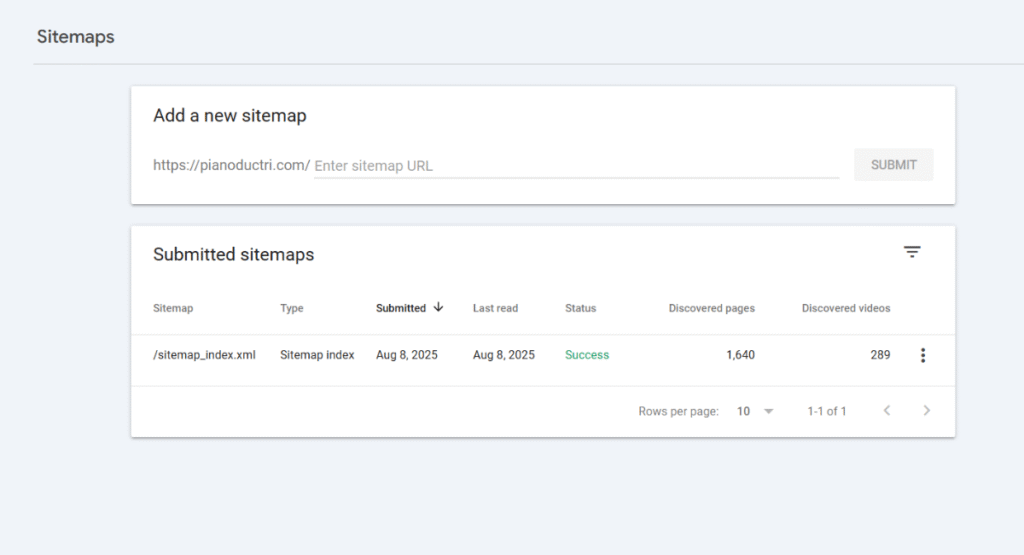Select the Type column header
Screen dimensions: 1024x555
tap(291, 308)
